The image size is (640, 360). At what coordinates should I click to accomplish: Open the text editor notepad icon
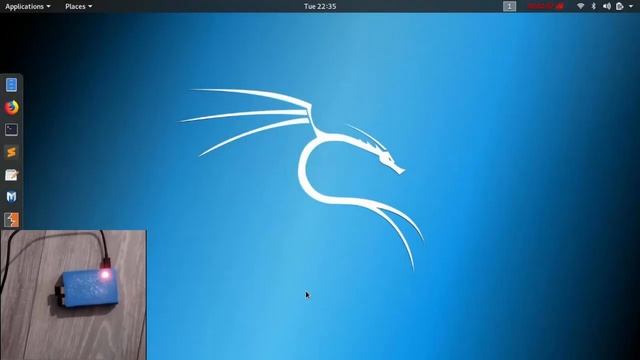pos(11,175)
